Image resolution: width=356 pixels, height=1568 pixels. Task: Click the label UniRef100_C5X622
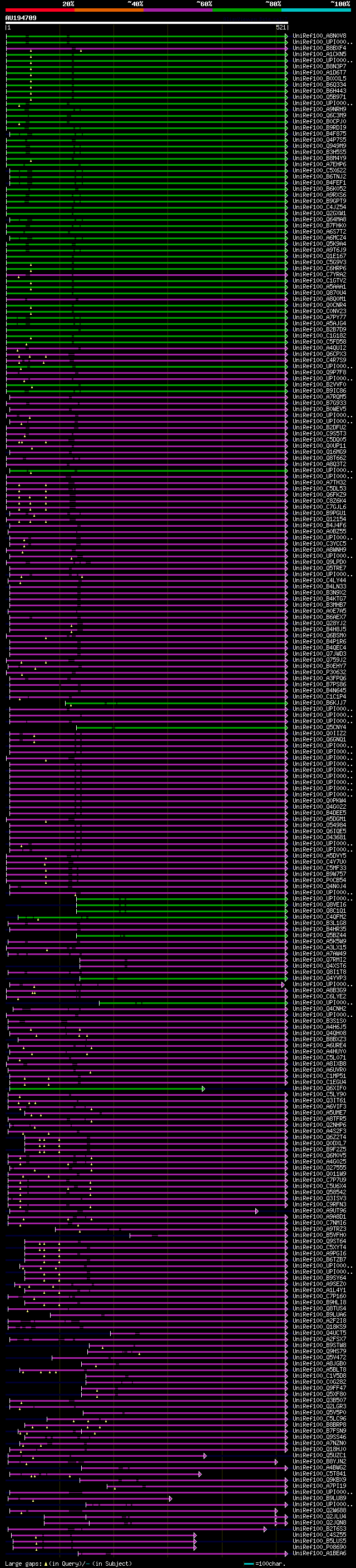(x=319, y=170)
